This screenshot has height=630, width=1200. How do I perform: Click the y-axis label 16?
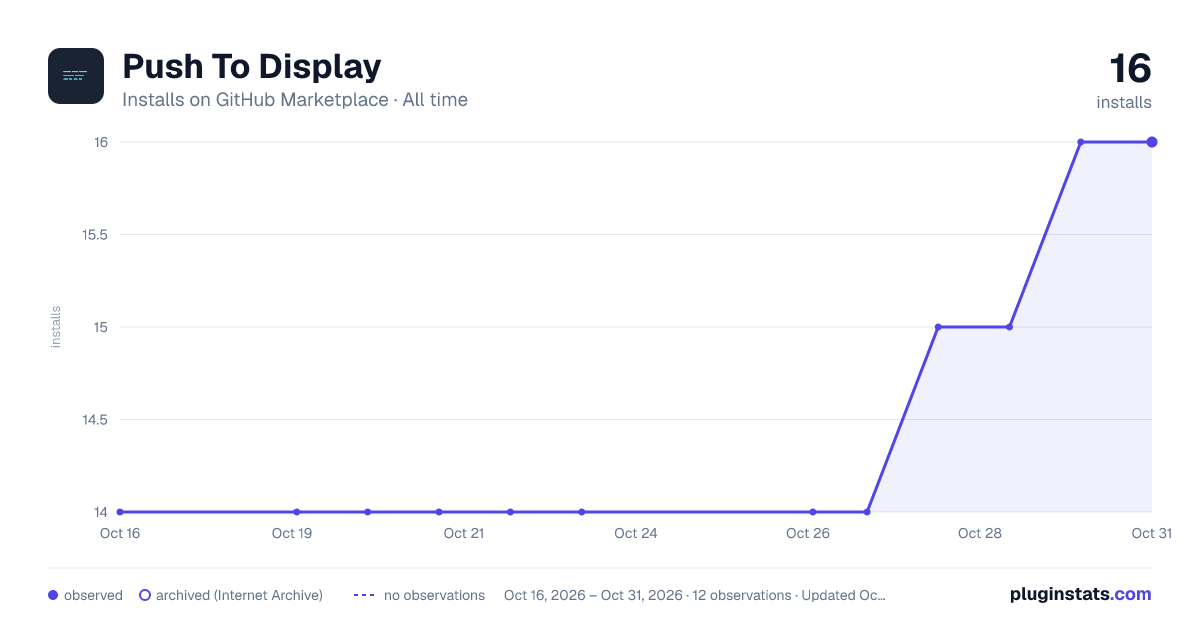pyautogui.click(x=101, y=142)
